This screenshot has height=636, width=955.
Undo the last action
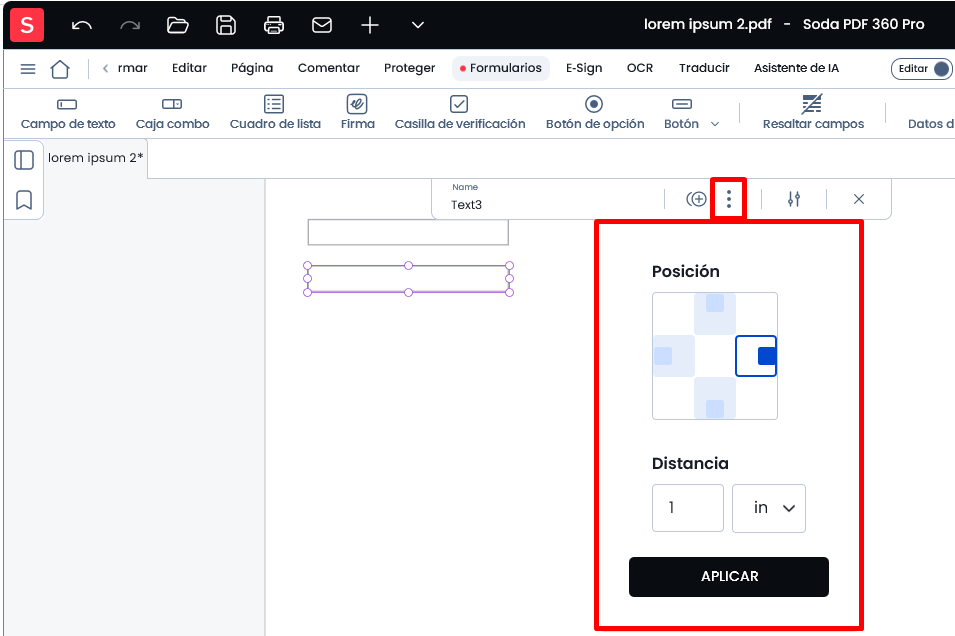(x=82, y=25)
